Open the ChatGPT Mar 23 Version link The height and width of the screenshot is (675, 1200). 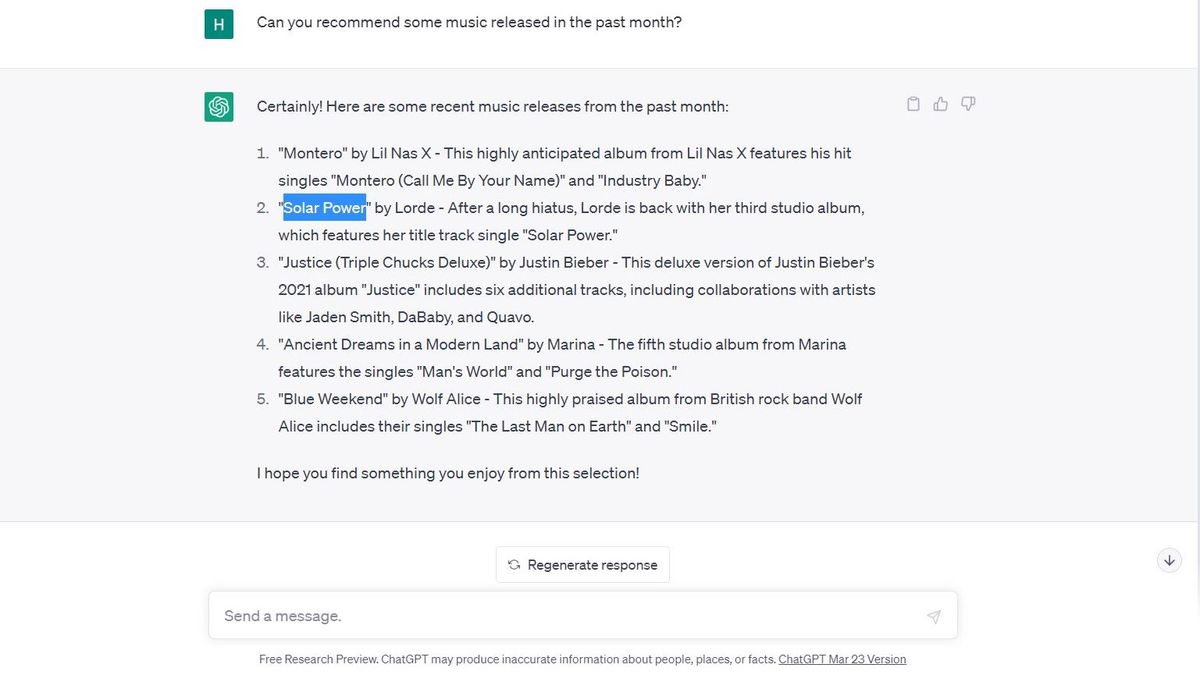point(842,659)
